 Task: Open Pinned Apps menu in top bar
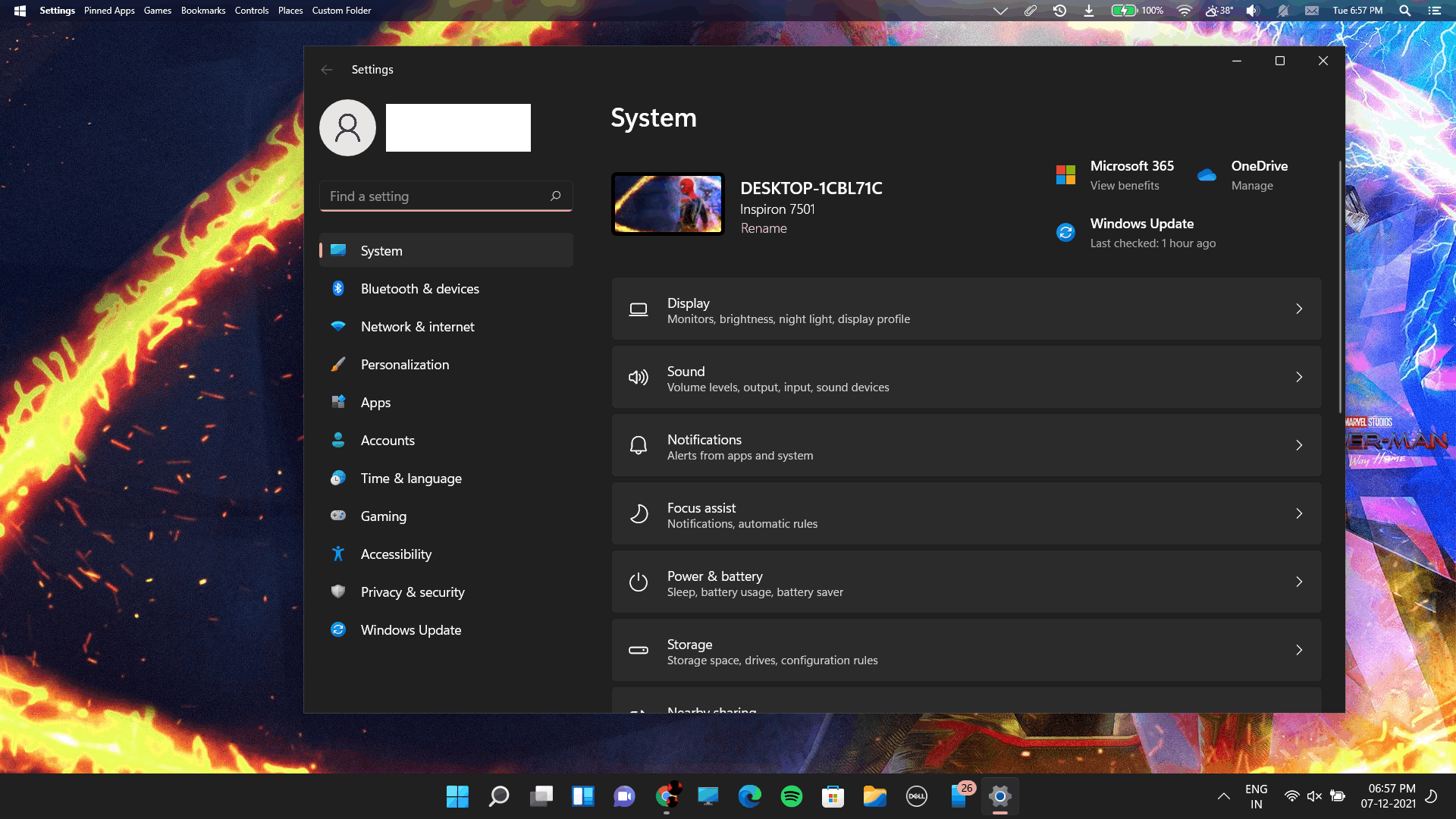click(109, 11)
